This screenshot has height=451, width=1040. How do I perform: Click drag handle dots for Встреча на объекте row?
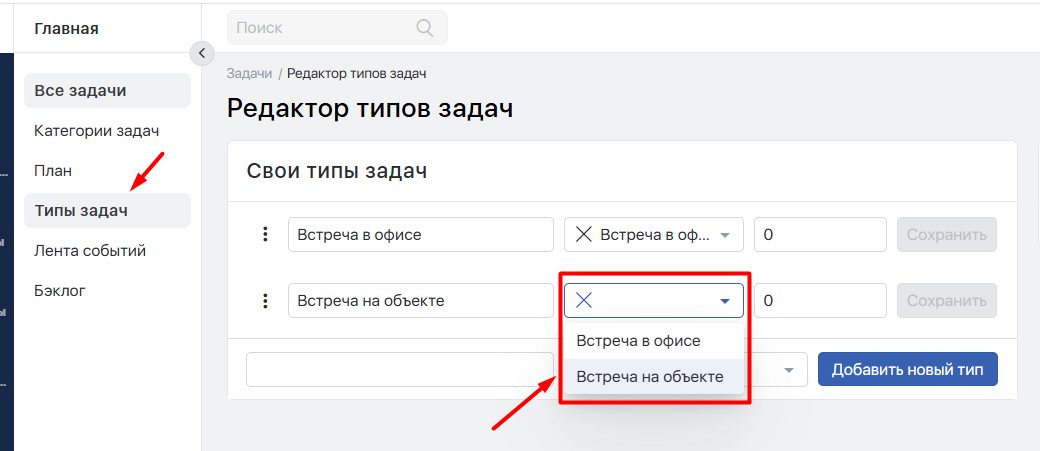point(265,301)
